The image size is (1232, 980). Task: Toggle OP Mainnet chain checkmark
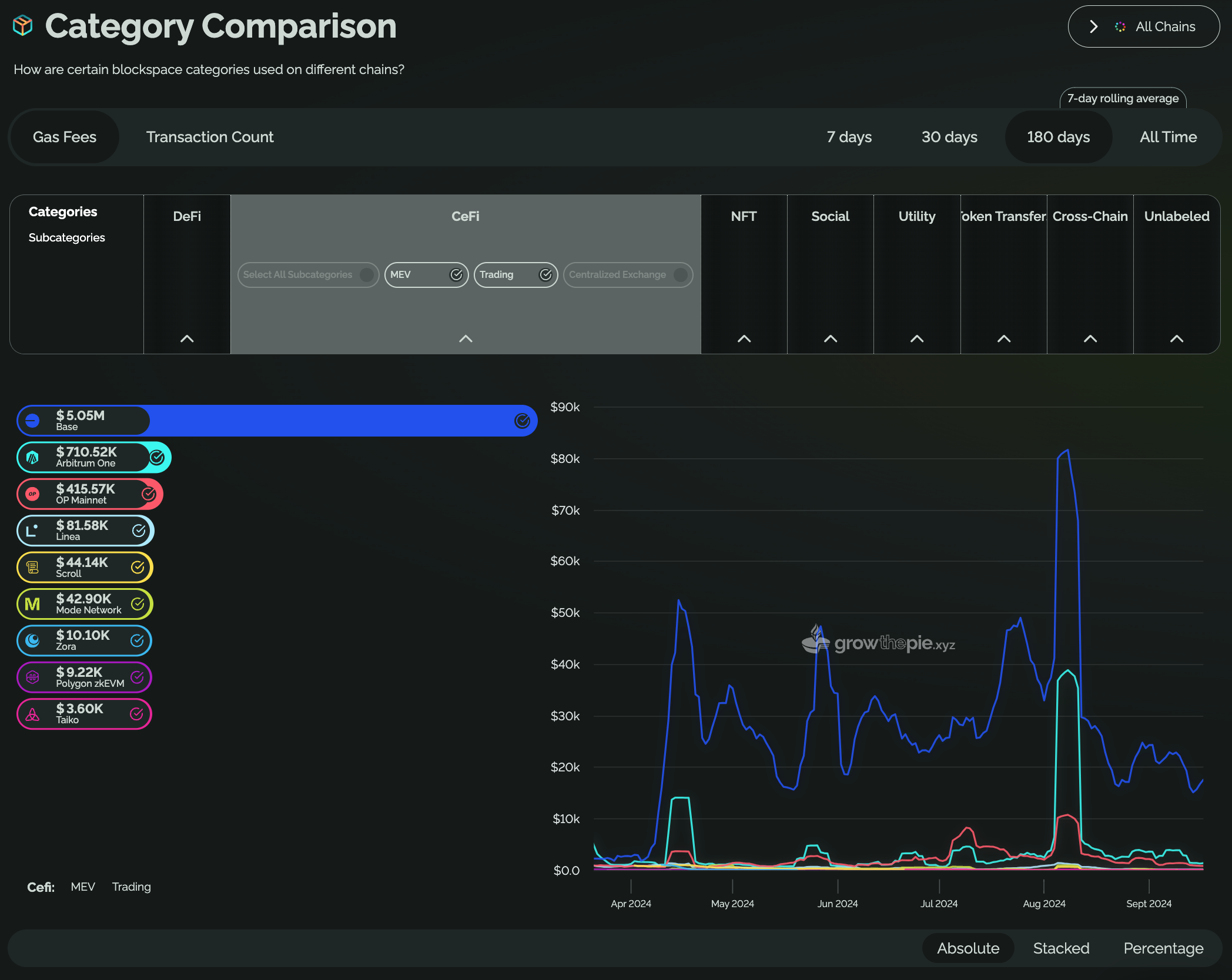click(x=149, y=494)
